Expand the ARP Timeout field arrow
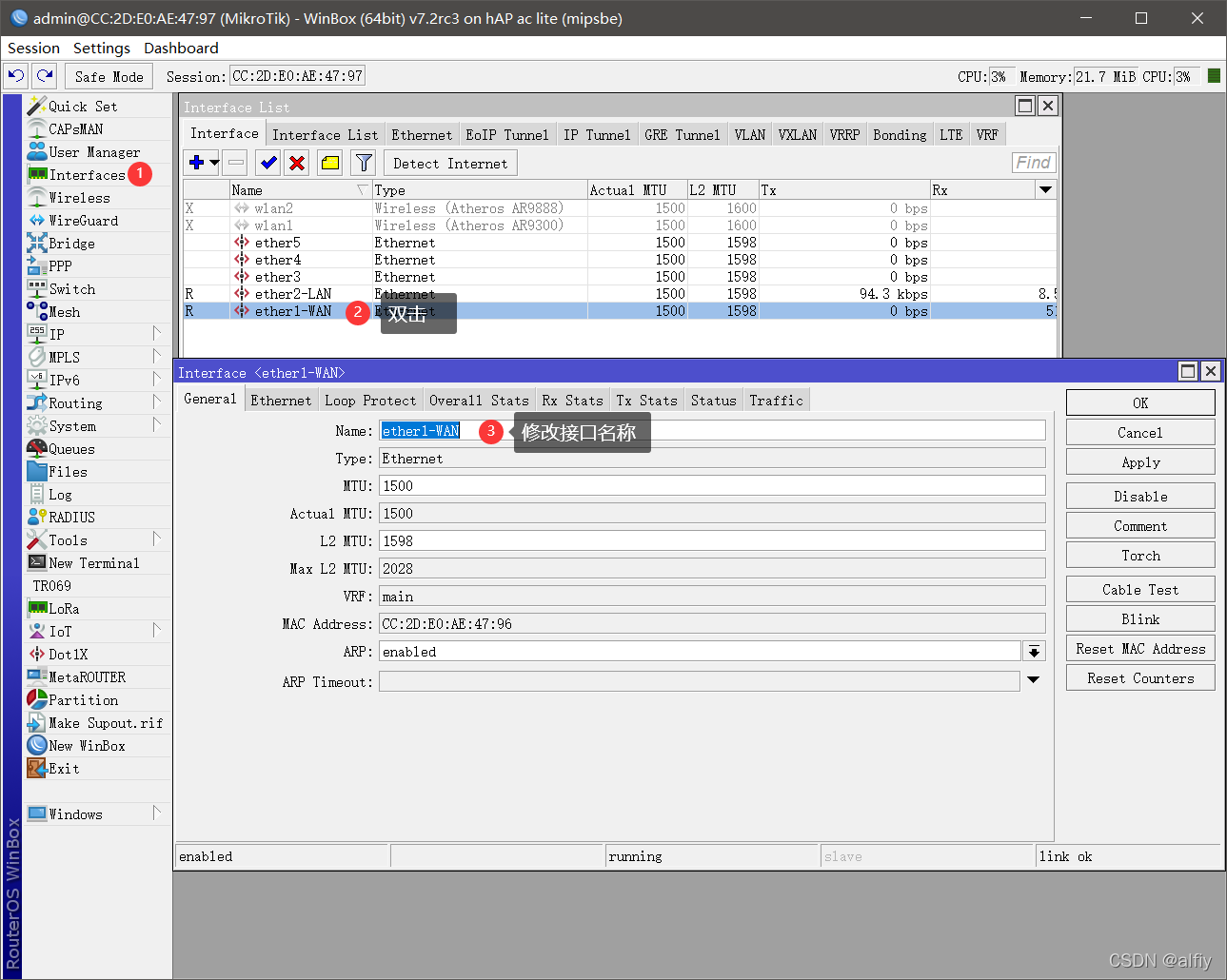Image resolution: width=1227 pixels, height=980 pixels. coord(1034,680)
